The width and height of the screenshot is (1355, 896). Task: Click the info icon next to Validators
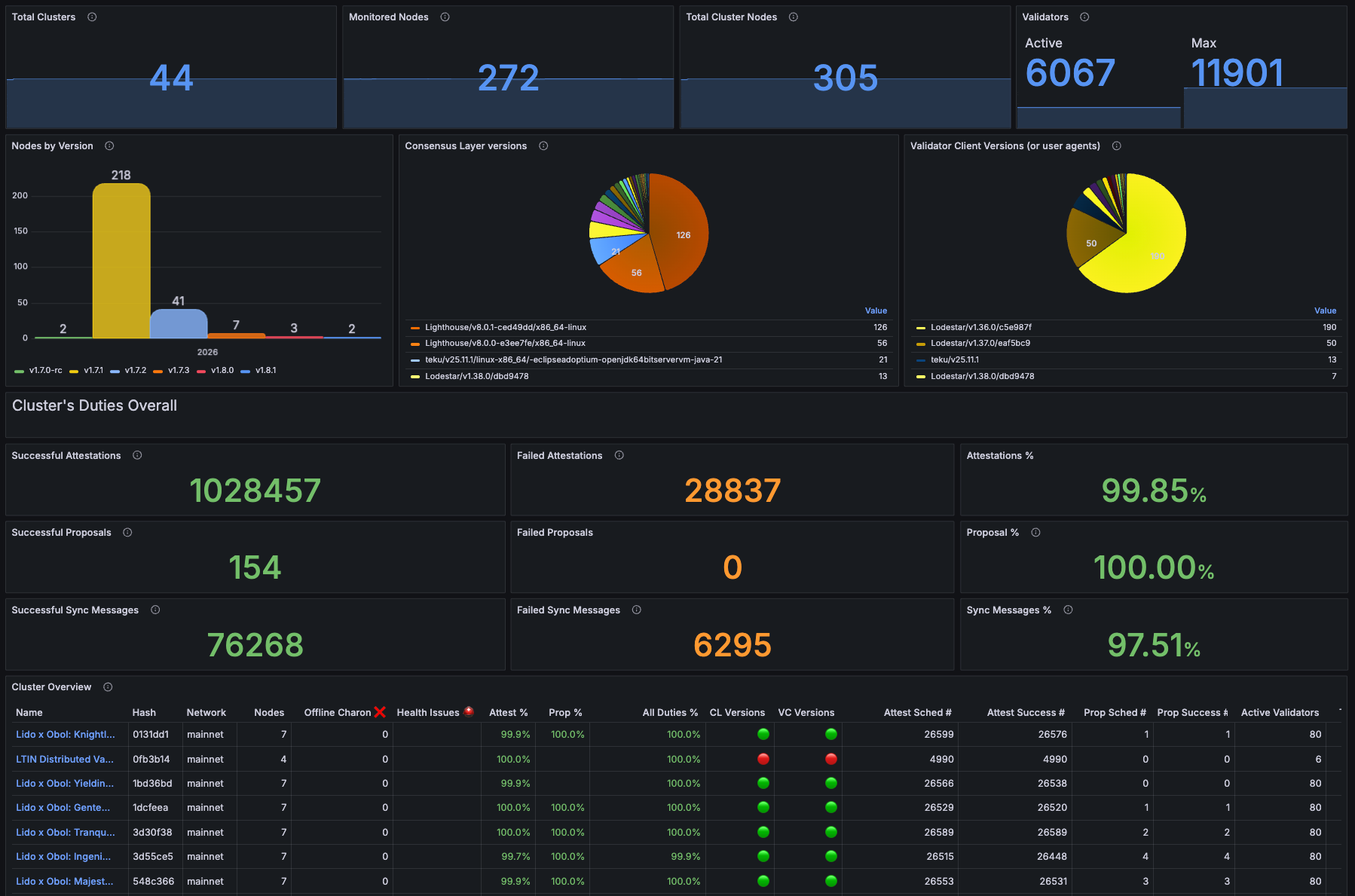tap(1084, 17)
